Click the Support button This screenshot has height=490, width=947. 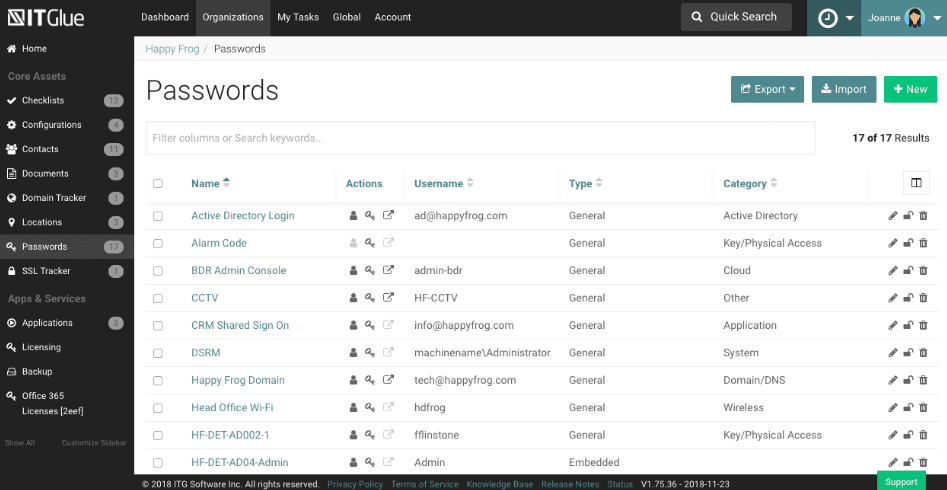tap(901, 482)
